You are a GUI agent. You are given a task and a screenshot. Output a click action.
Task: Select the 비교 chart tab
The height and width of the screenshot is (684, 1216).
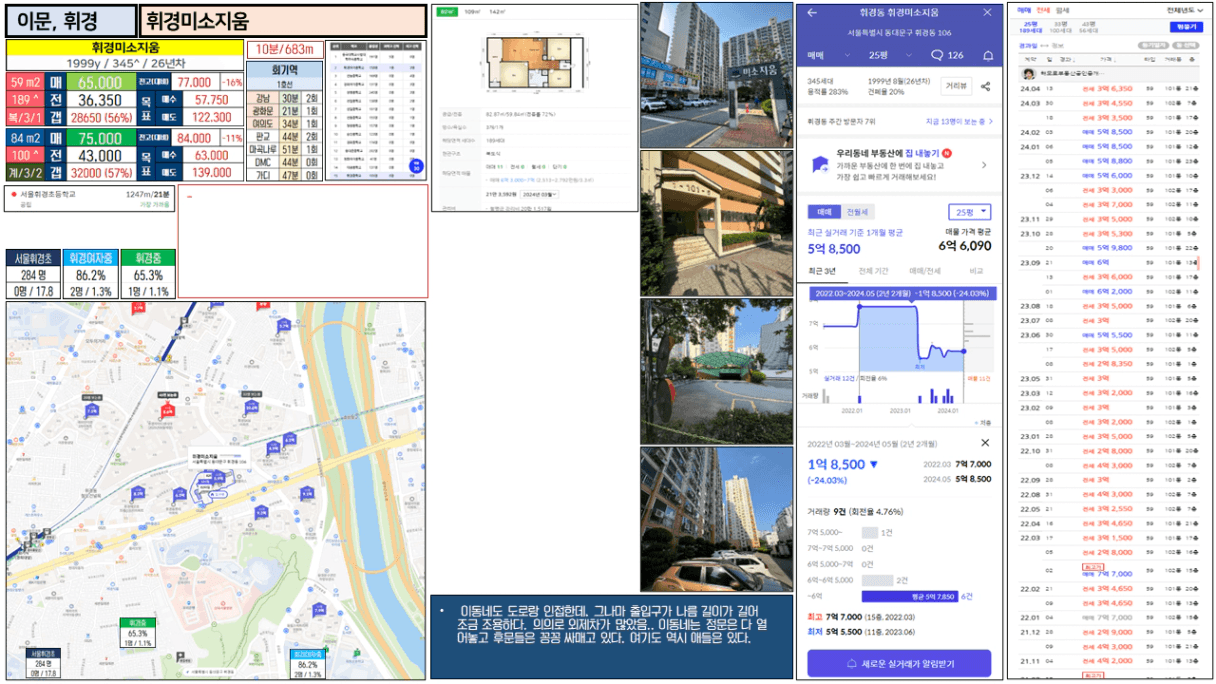coord(975,271)
